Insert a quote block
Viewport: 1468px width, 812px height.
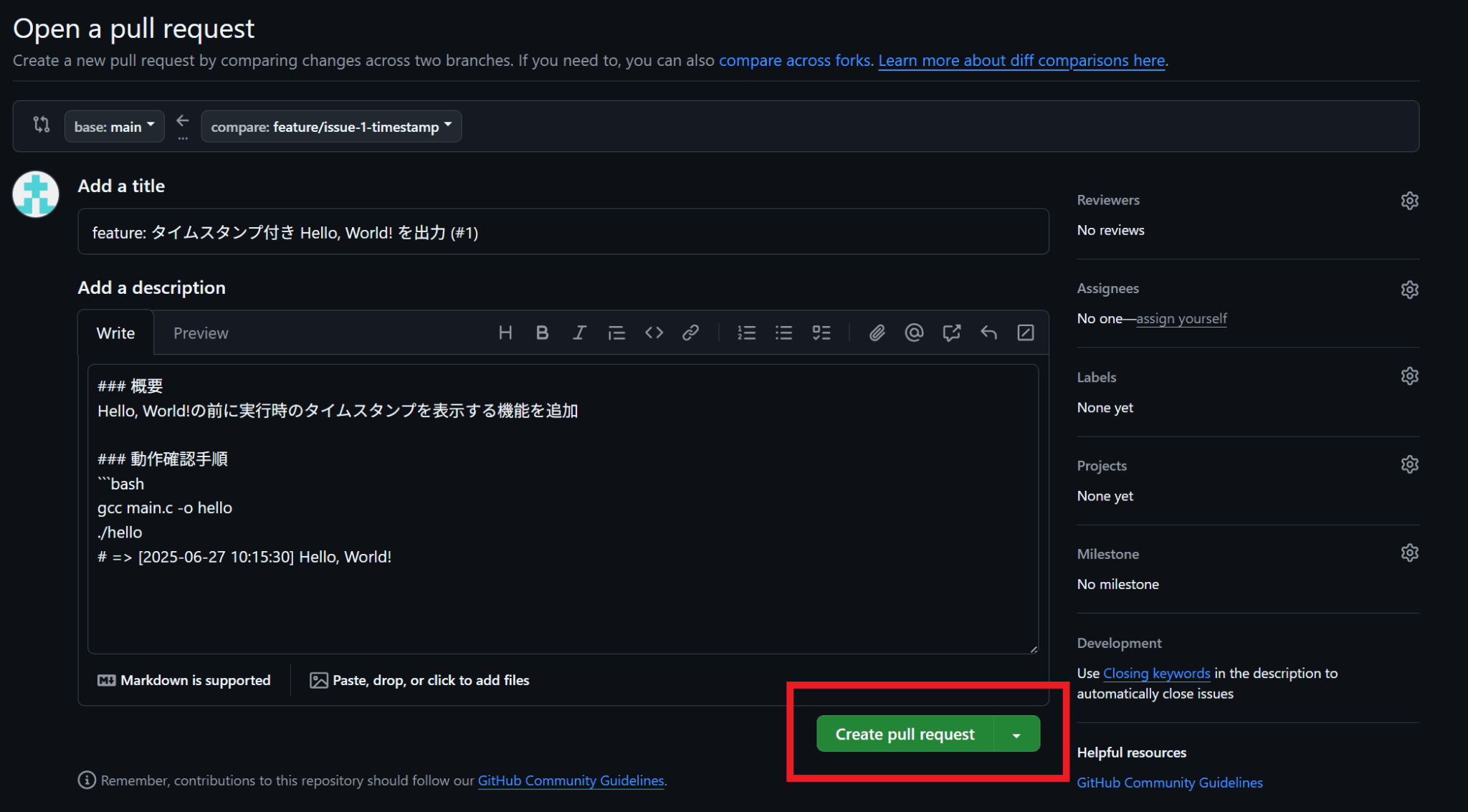616,333
